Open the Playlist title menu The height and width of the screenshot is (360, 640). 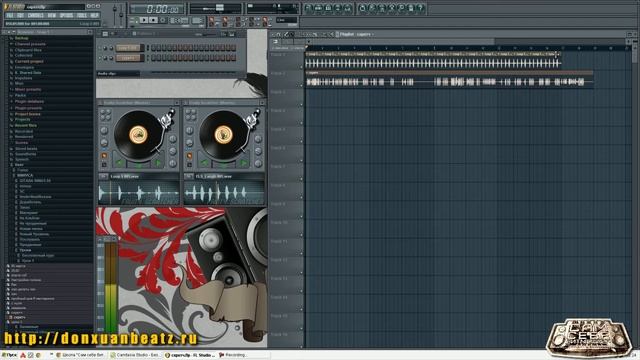coord(356,34)
